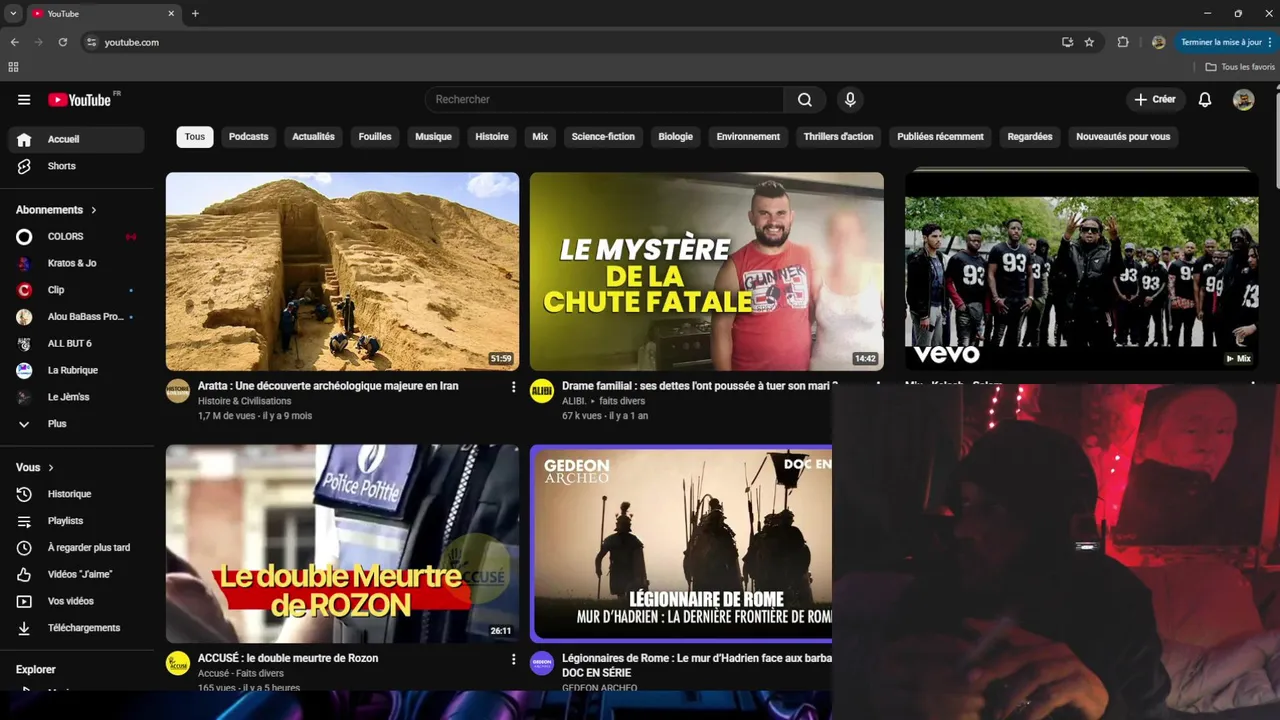Select the Tous filter chip
The width and height of the screenshot is (1280, 720).
[x=195, y=137]
